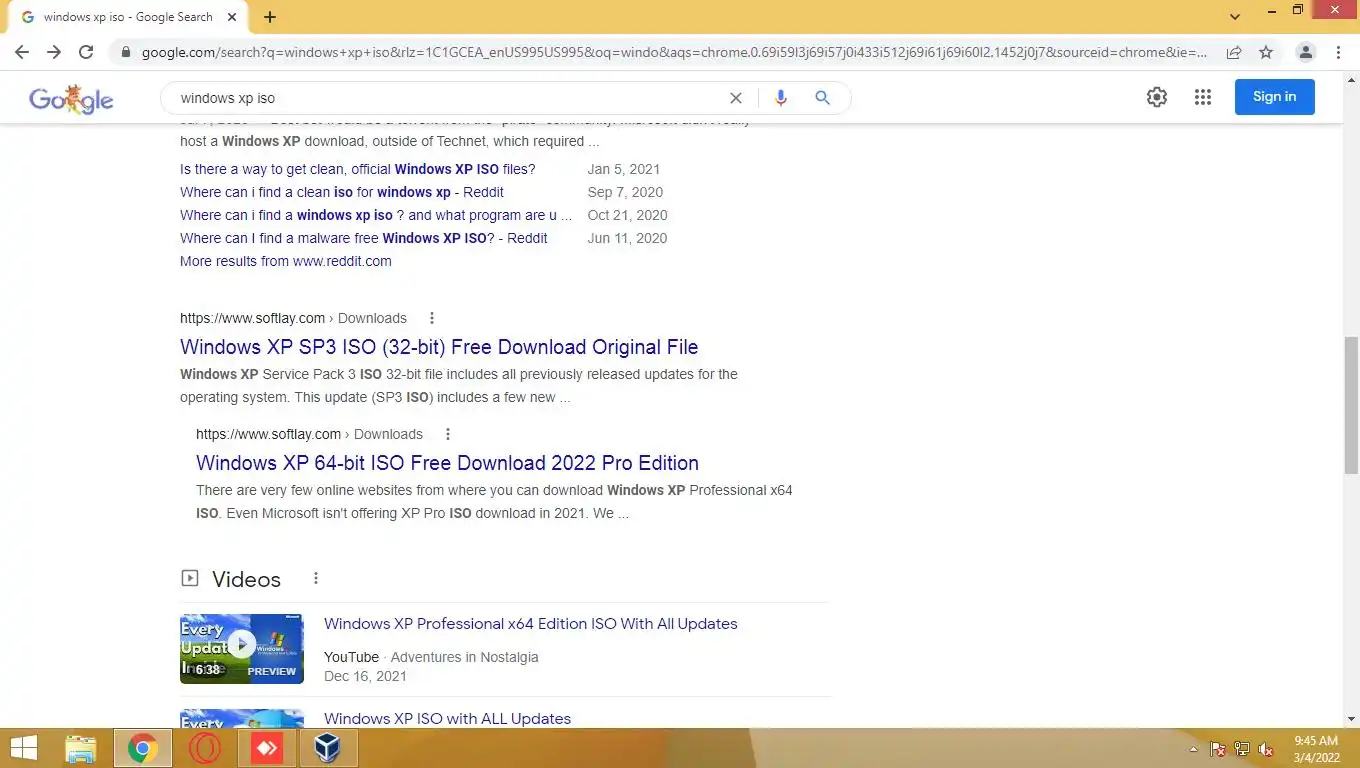Image resolution: width=1360 pixels, height=768 pixels.
Task: Click the scrollbar up arrow
Action: click(x=1351, y=80)
